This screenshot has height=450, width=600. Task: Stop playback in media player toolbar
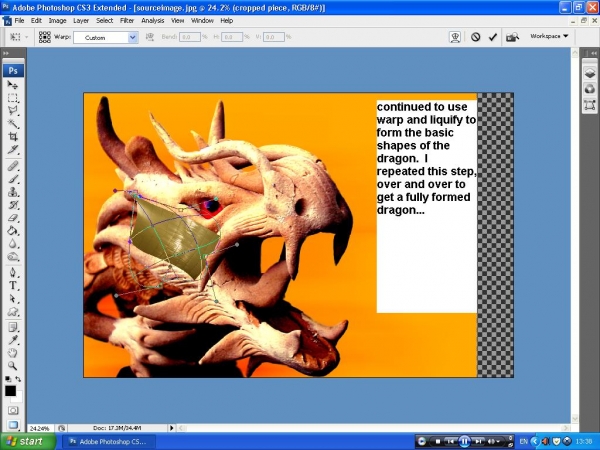438,442
